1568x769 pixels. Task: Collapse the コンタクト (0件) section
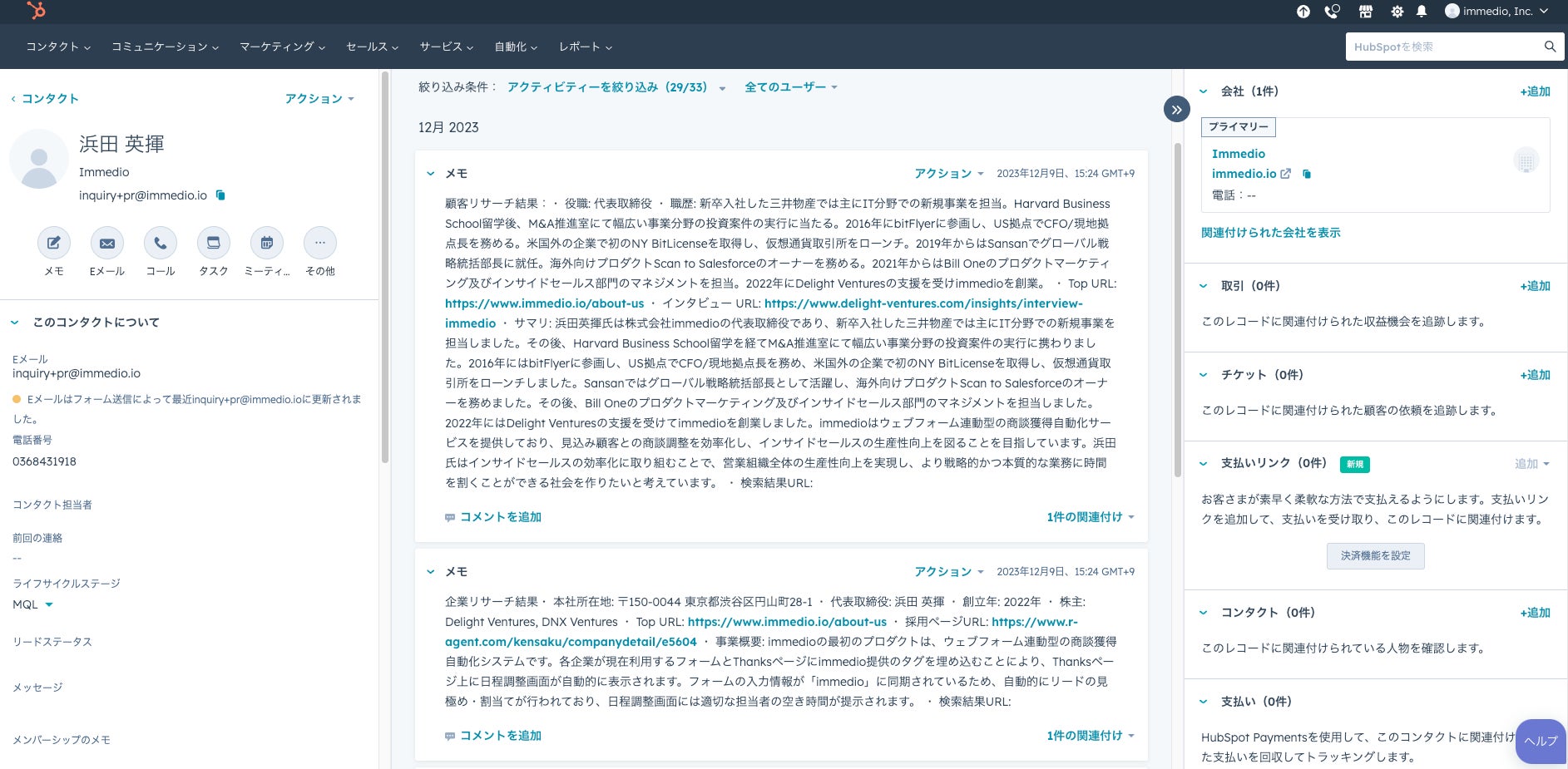point(1203,613)
